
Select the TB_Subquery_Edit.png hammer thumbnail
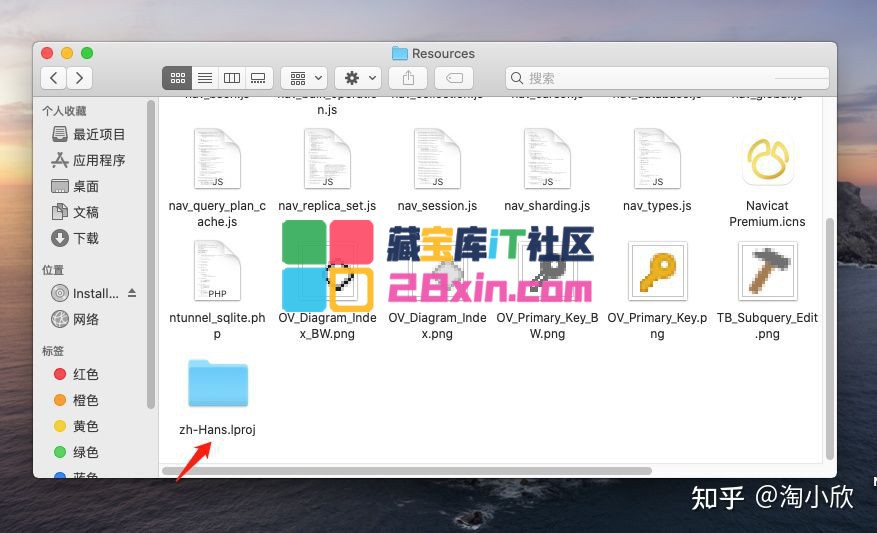coord(767,271)
